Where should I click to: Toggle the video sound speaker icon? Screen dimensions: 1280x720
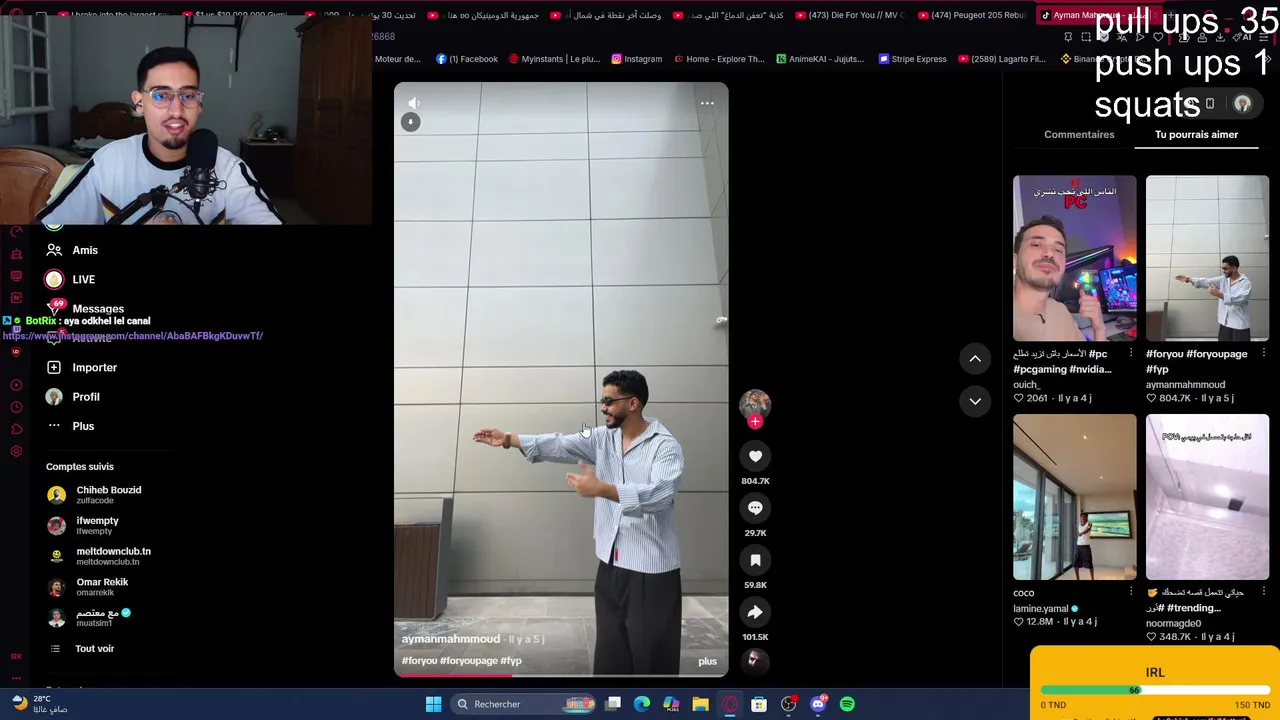(x=413, y=103)
